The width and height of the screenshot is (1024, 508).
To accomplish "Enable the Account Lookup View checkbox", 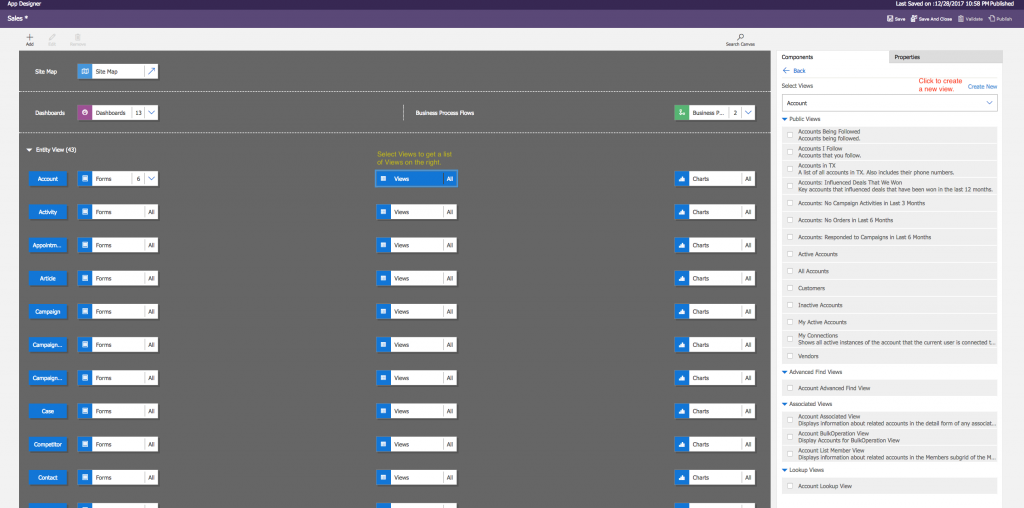I will [790, 486].
